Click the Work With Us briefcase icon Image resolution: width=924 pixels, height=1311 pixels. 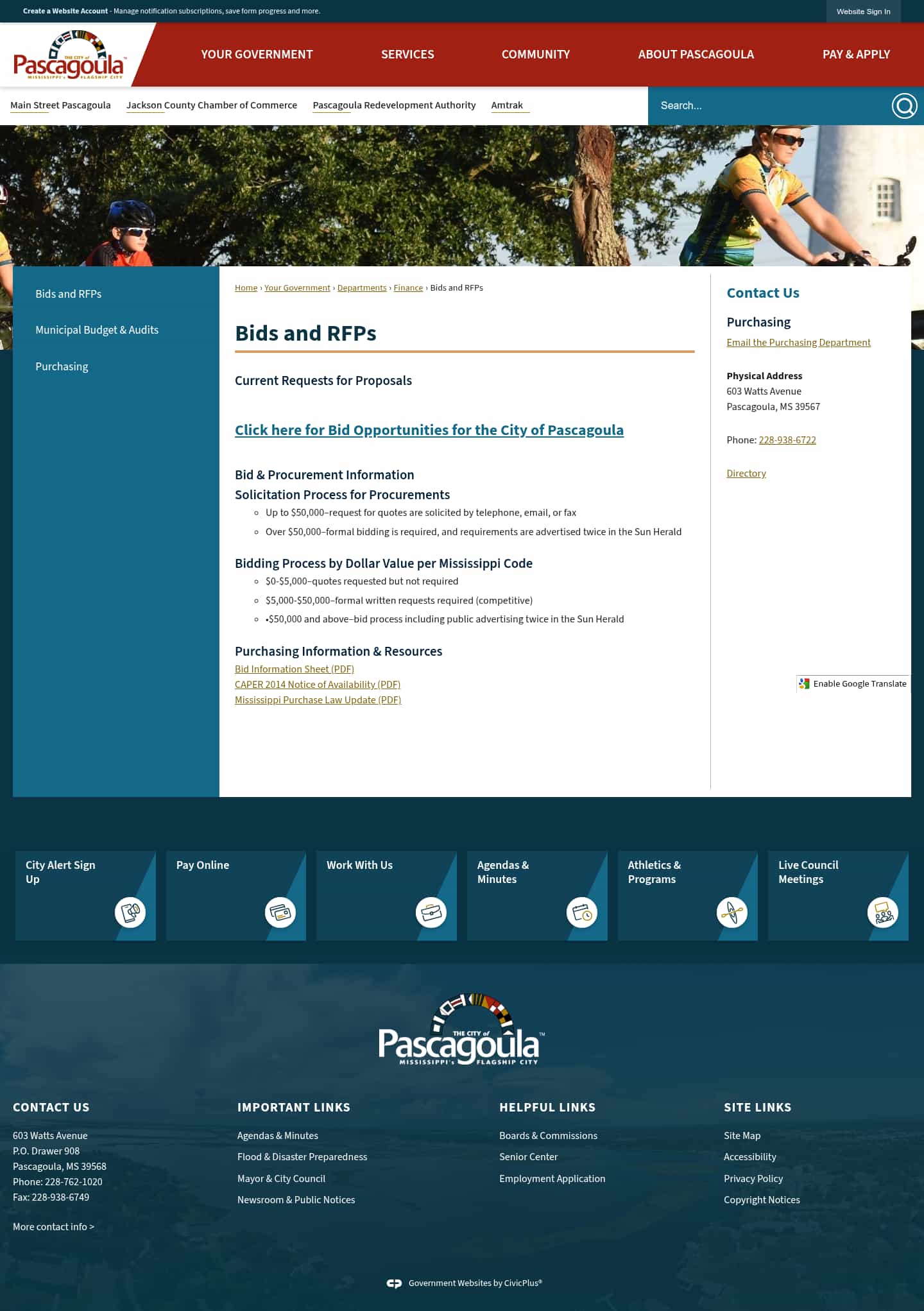pos(431,912)
